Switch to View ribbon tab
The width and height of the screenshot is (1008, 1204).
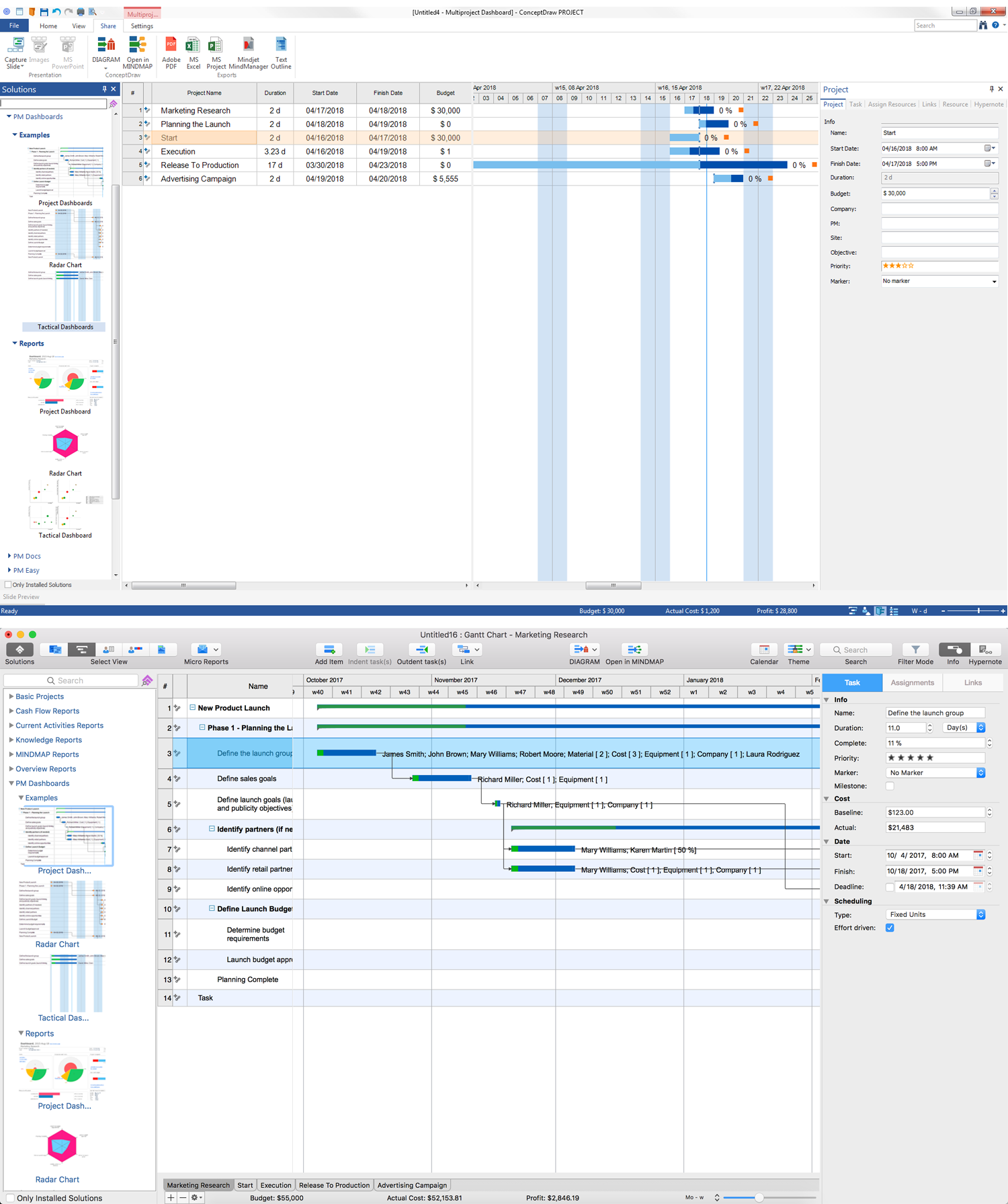click(x=79, y=26)
